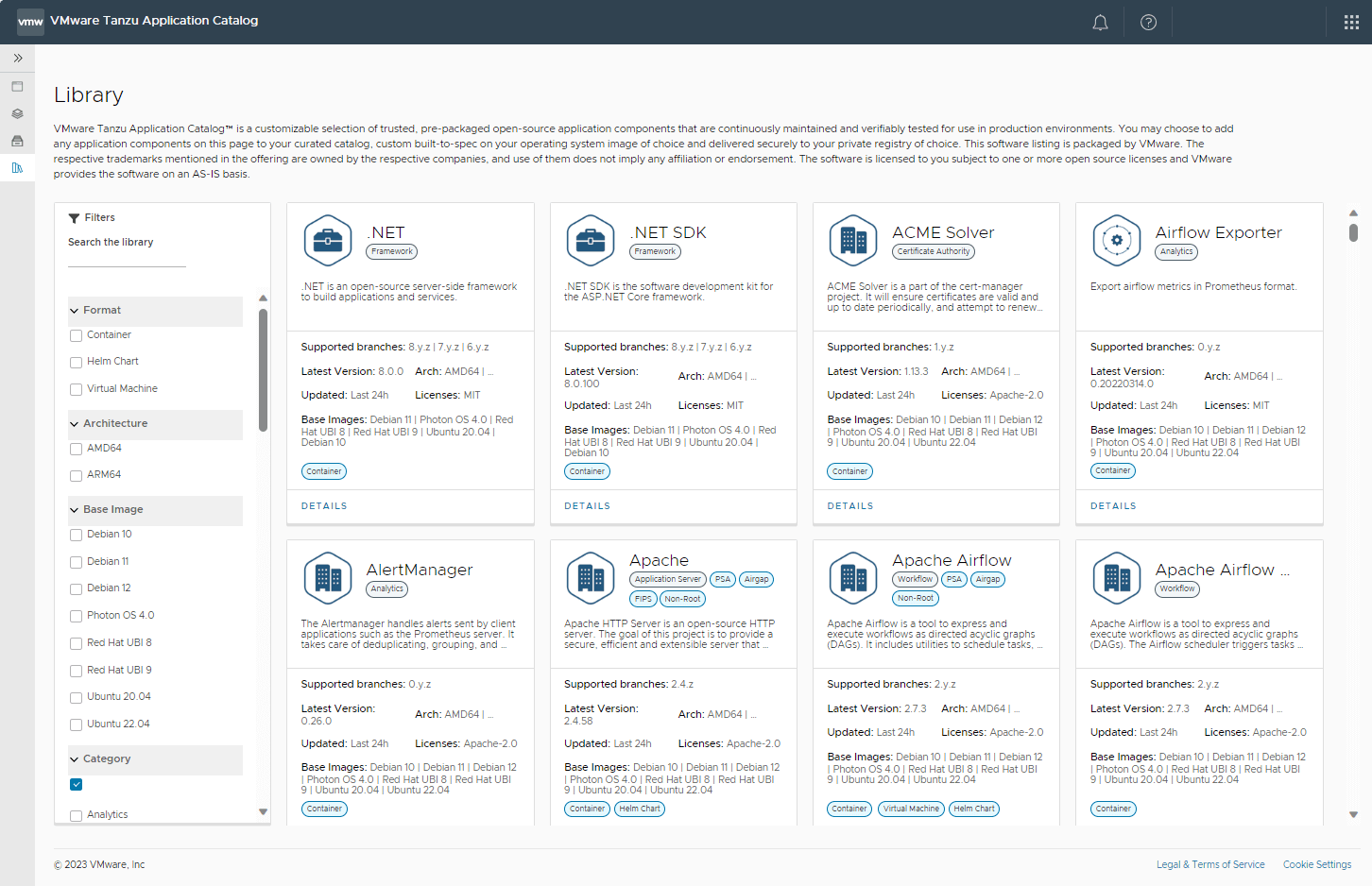
Task: Open Cookie Settings link
Action: pos(1317,865)
